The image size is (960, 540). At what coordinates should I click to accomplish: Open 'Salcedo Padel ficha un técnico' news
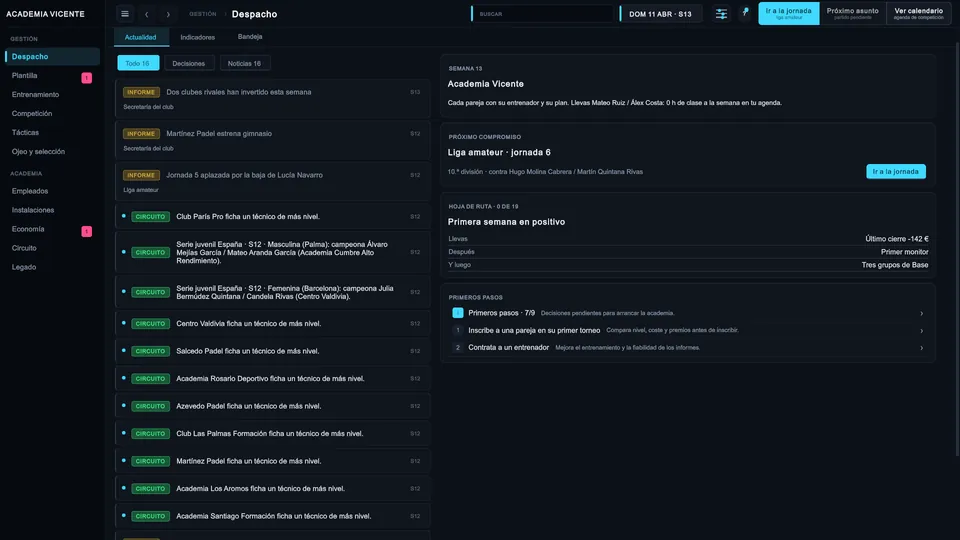pyautogui.click(x=272, y=351)
